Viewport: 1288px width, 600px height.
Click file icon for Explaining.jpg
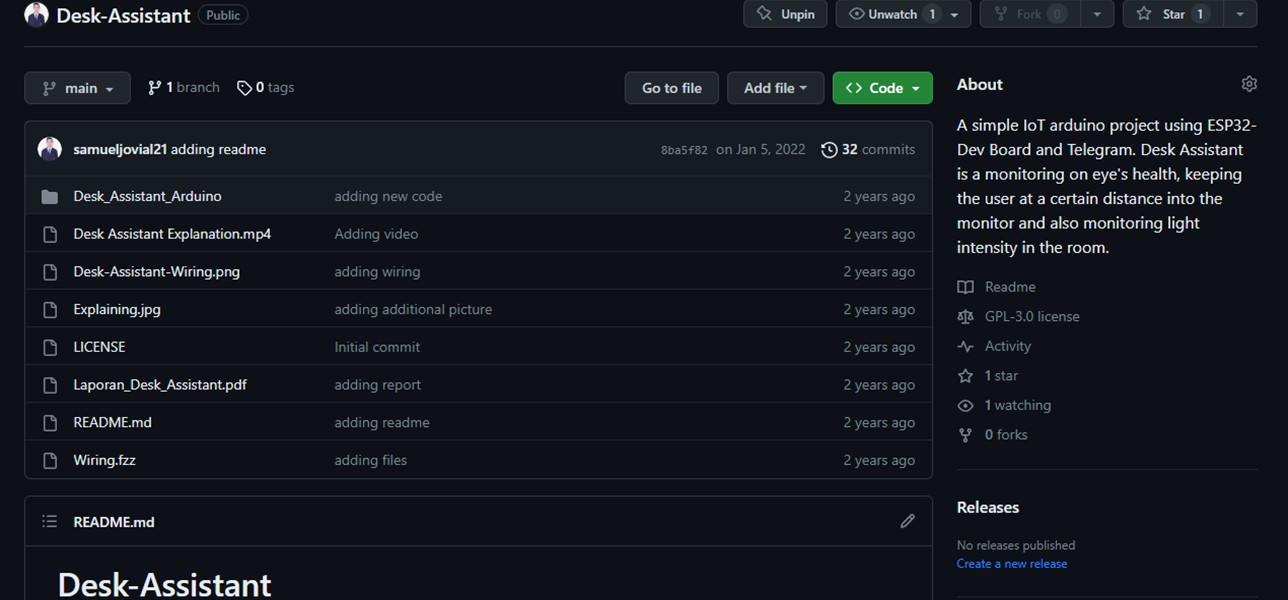[x=50, y=310]
